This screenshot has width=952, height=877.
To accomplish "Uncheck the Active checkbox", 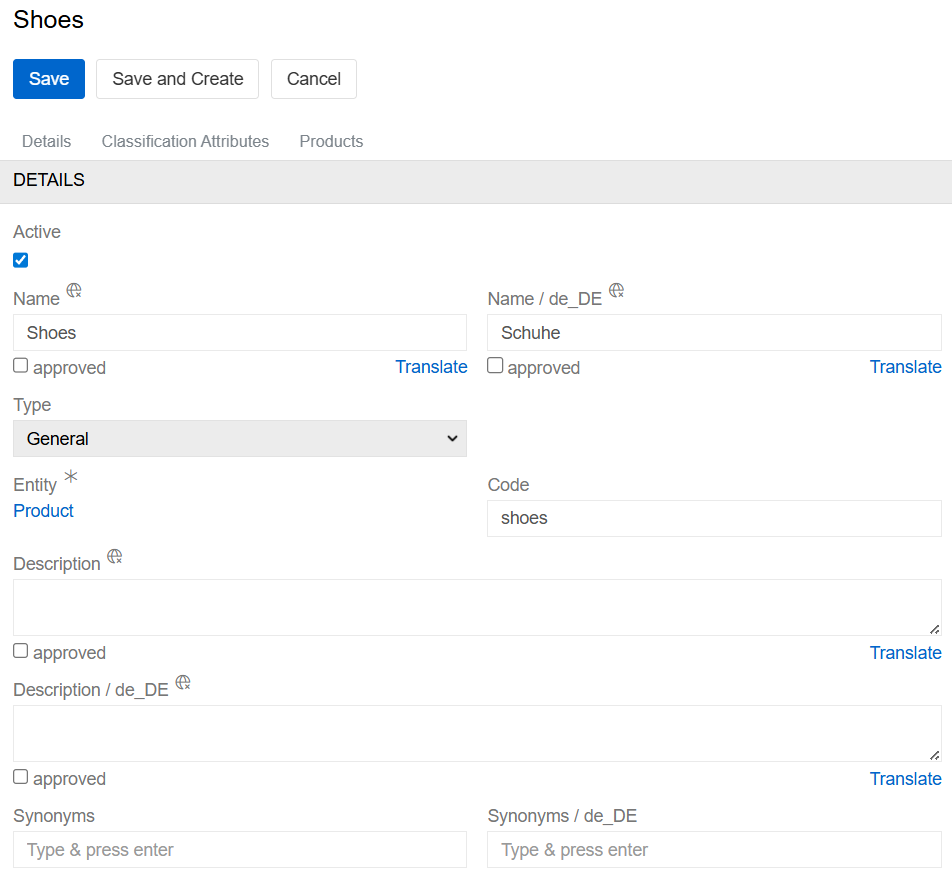I will click(21, 260).
